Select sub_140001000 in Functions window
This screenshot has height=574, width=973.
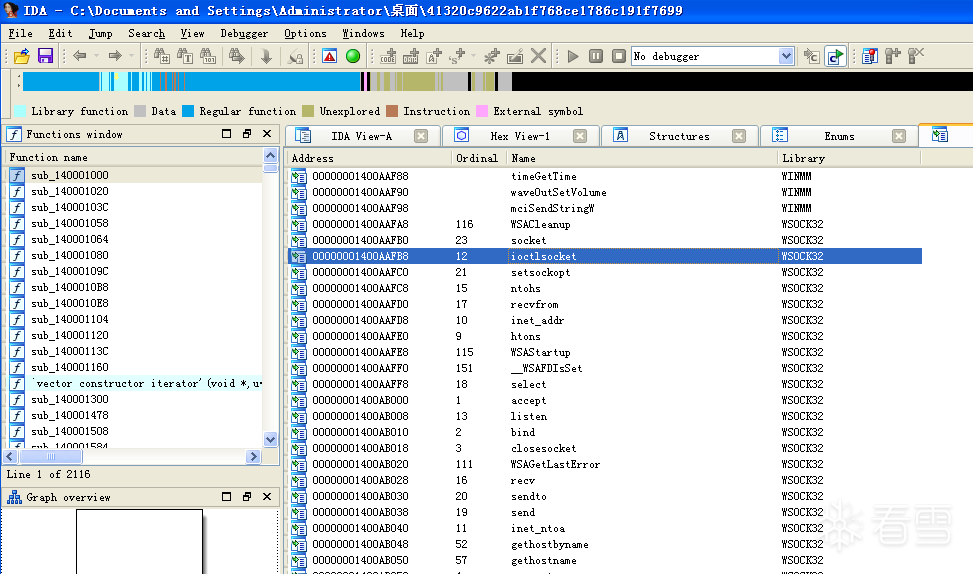(134, 176)
